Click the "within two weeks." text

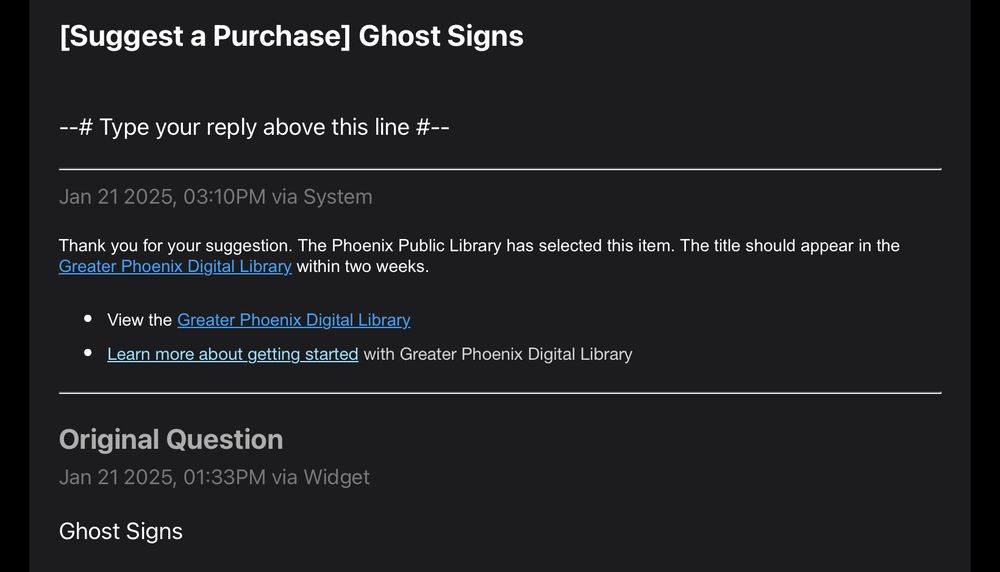coord(363,267)
